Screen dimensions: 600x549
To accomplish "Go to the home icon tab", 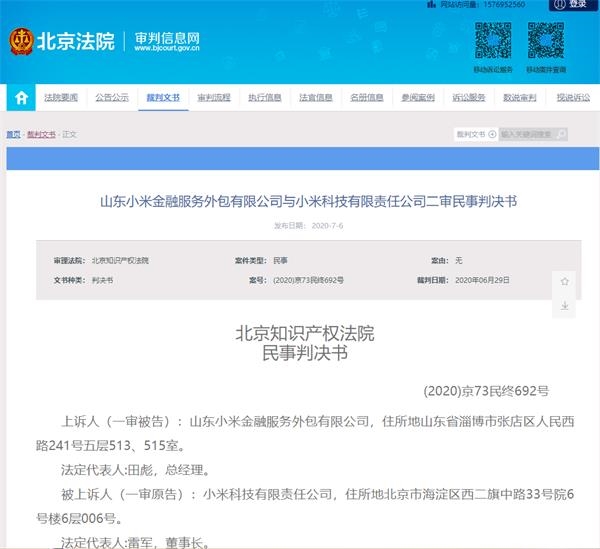I will pos(21,98).
